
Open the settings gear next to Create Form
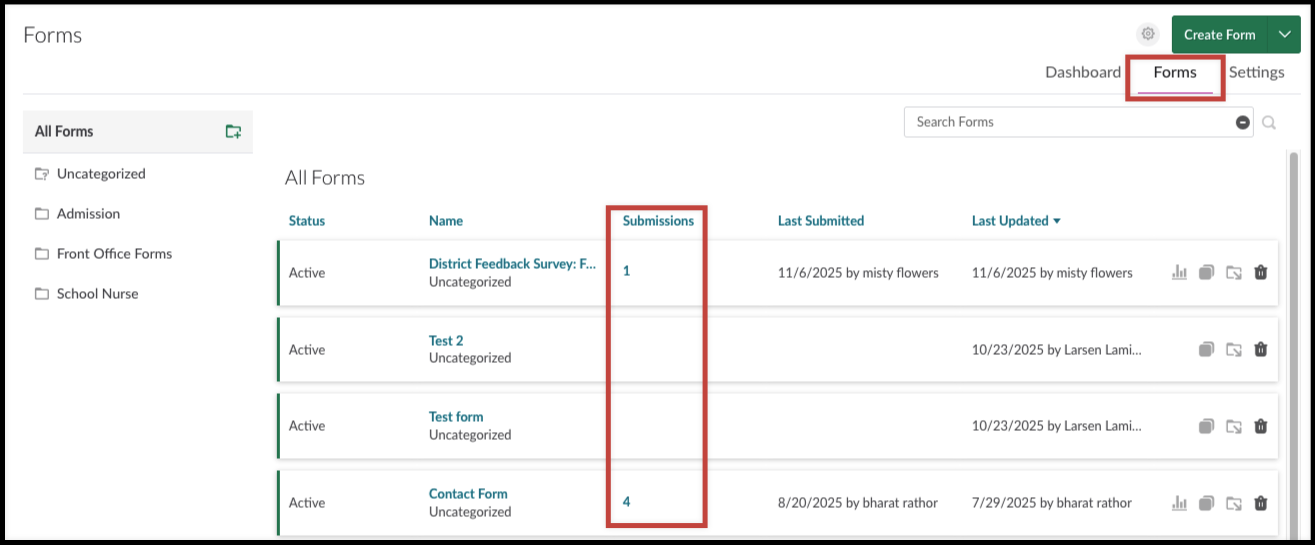click(1148, 34)
